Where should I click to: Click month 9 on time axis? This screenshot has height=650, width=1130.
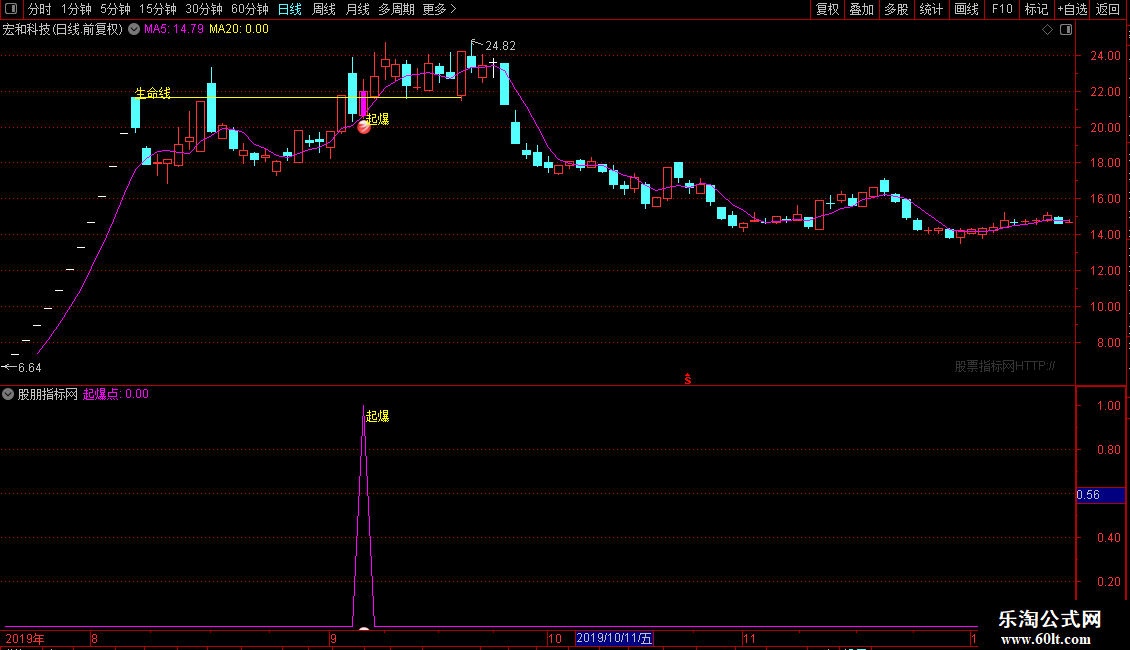(x=333, y=638)
